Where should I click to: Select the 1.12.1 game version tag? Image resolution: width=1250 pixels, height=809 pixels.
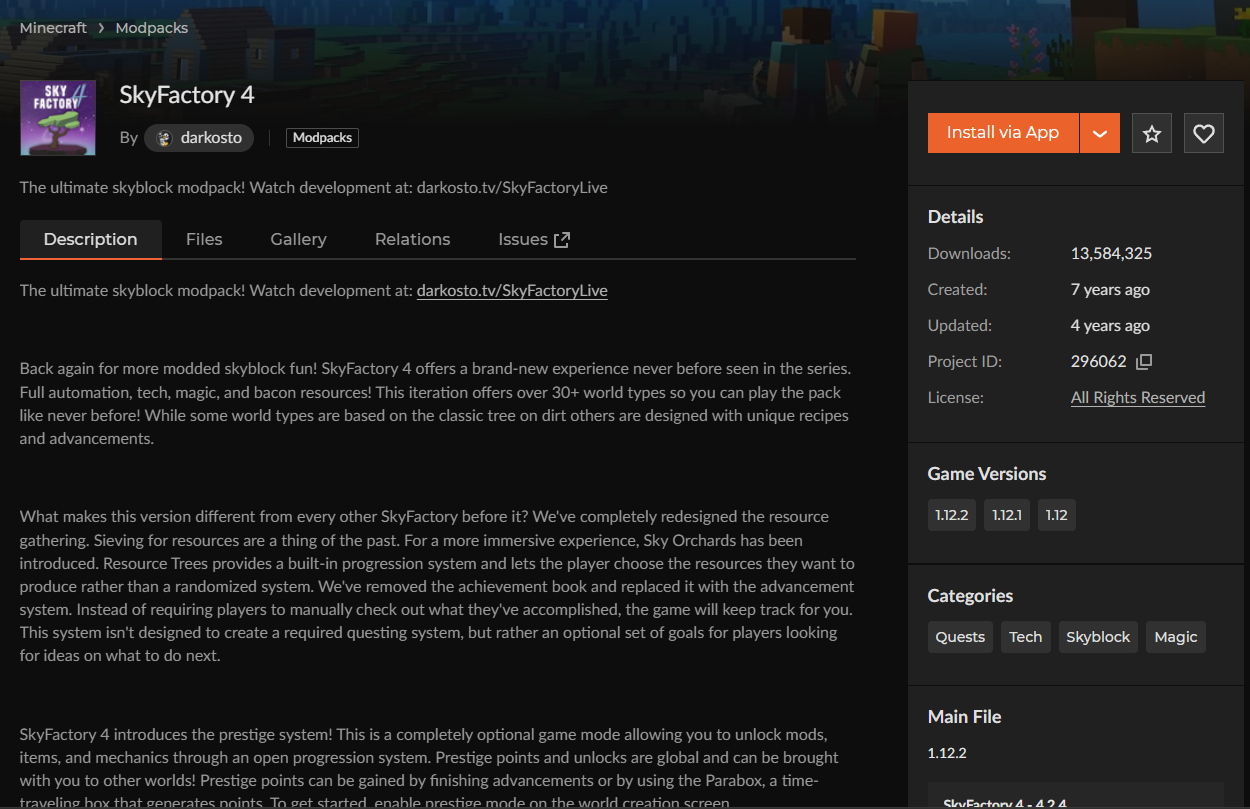point(1007,515)
